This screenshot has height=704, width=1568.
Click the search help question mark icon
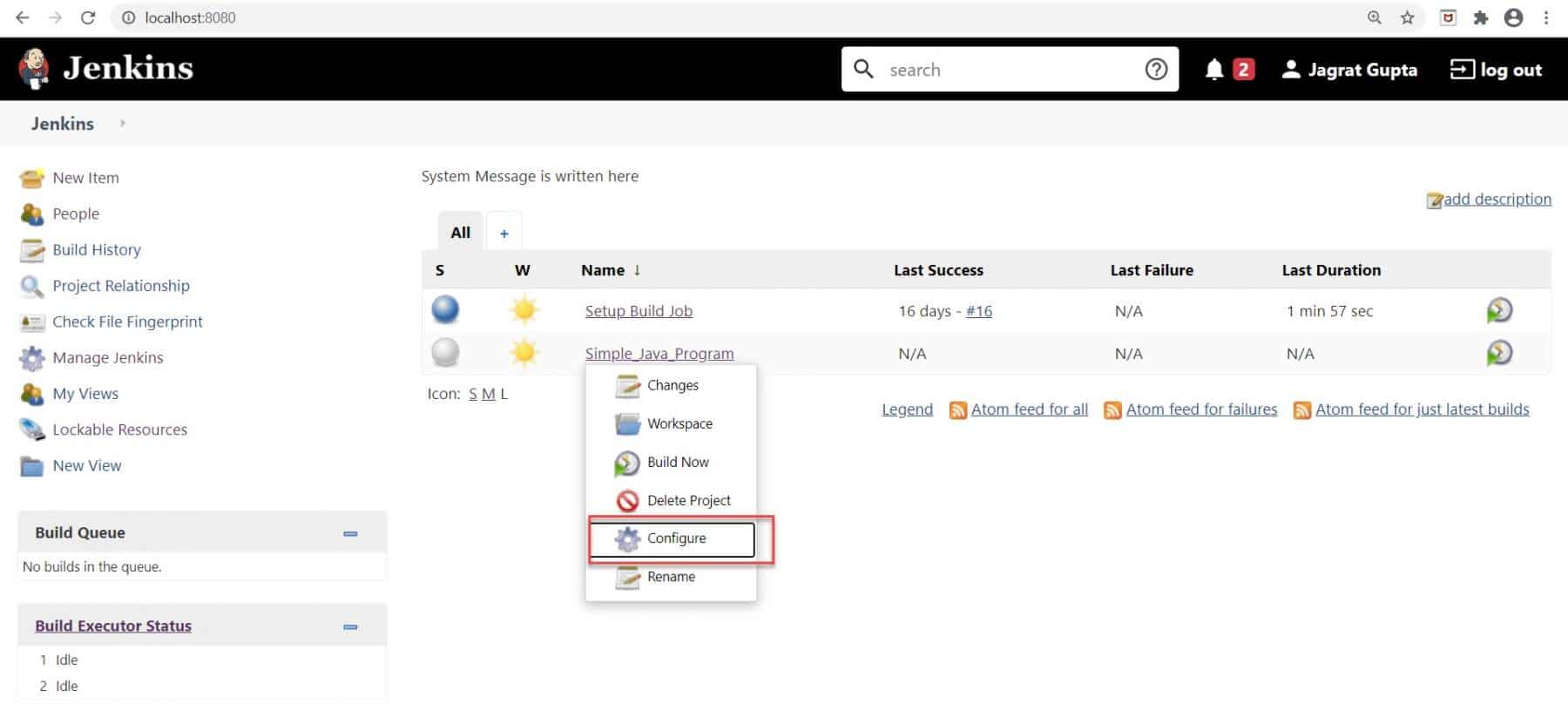click(x=1155, y=70)
